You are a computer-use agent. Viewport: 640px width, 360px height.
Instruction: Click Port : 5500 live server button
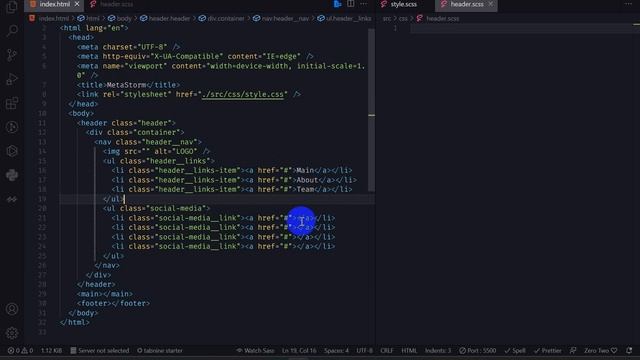click(477, 350)
